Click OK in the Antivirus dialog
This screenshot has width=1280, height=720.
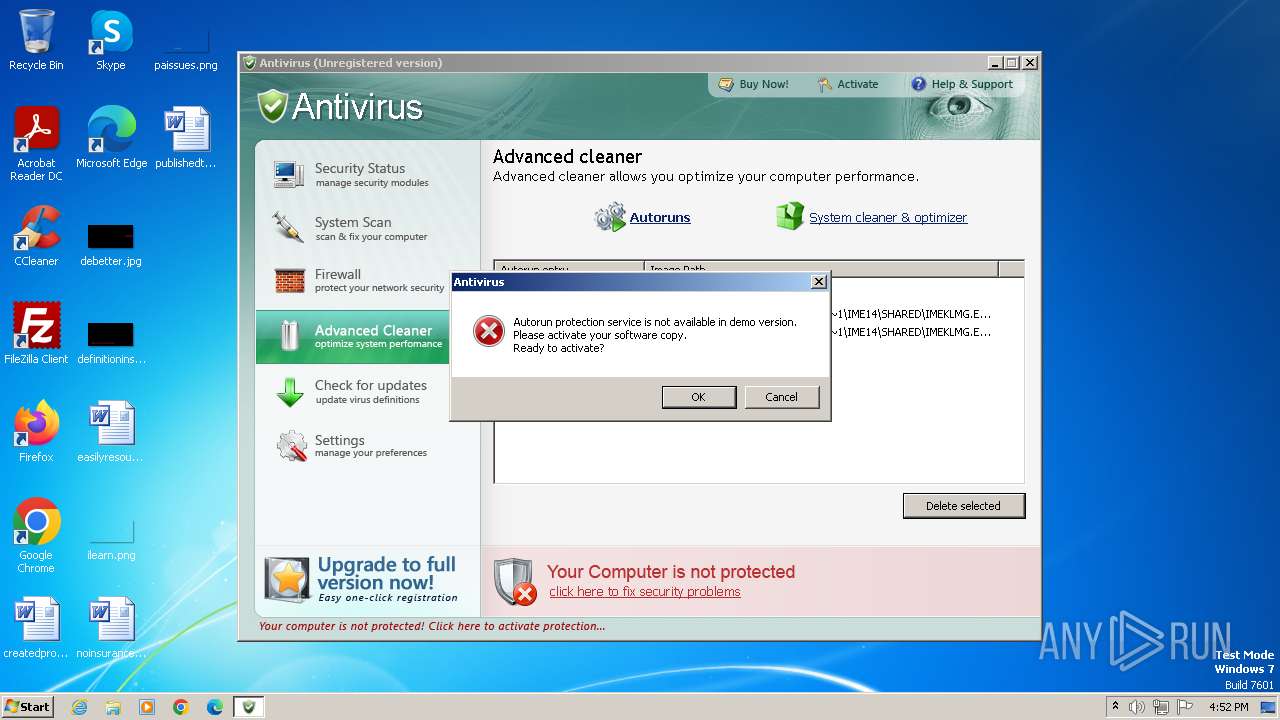click(x=698, y=397)
